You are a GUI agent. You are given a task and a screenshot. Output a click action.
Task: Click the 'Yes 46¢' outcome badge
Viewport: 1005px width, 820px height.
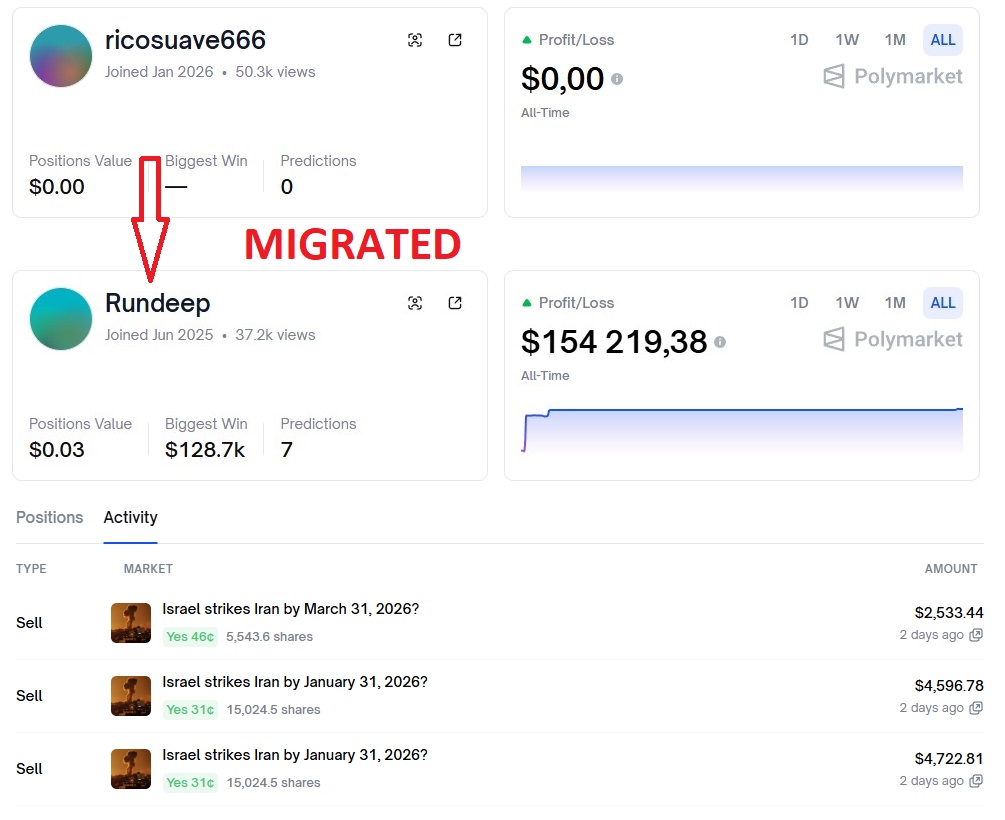[x=190, y=637]
